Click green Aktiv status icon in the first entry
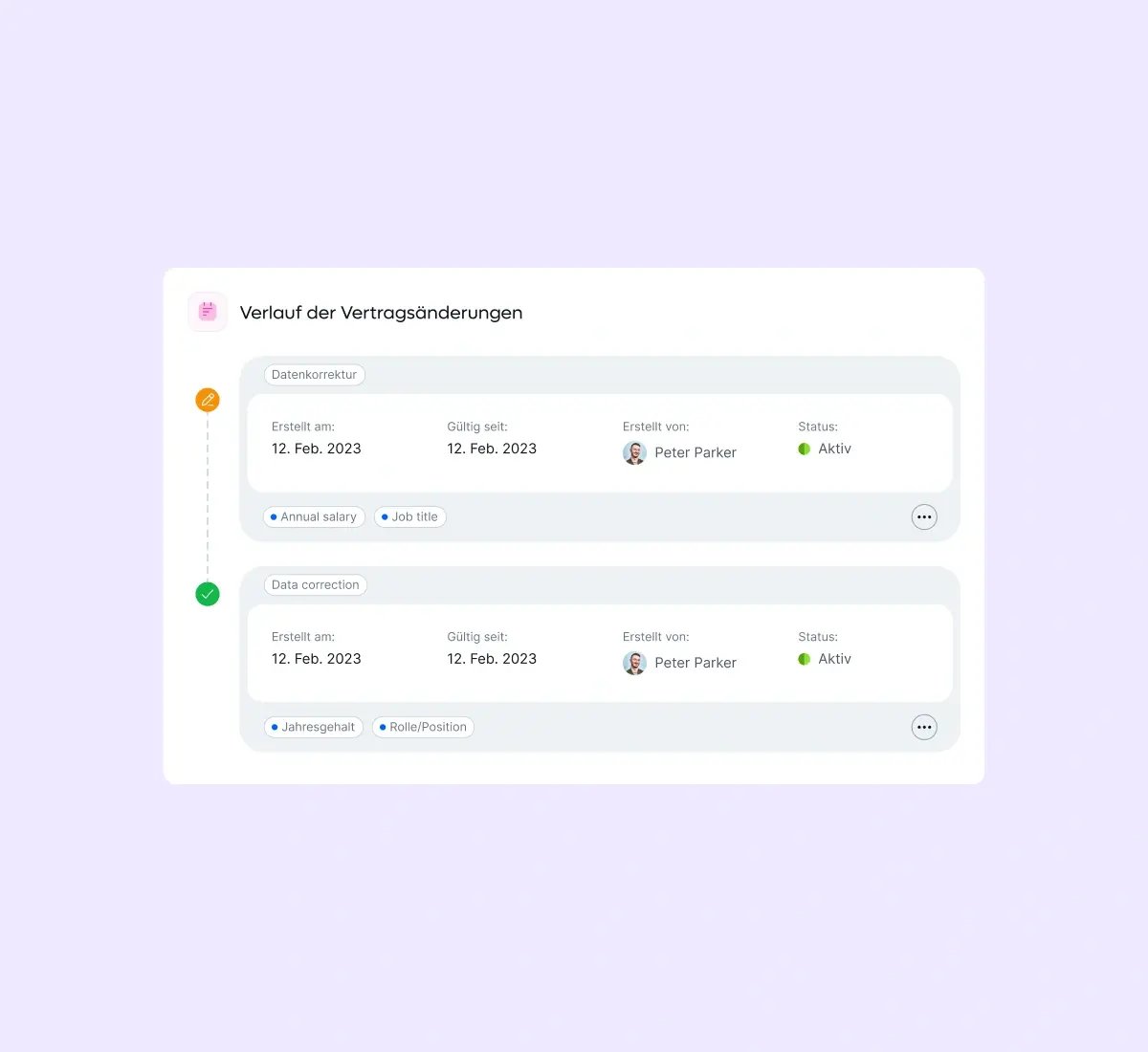This screenshot has width=1148, height=1052. click(x=805, y=449)
